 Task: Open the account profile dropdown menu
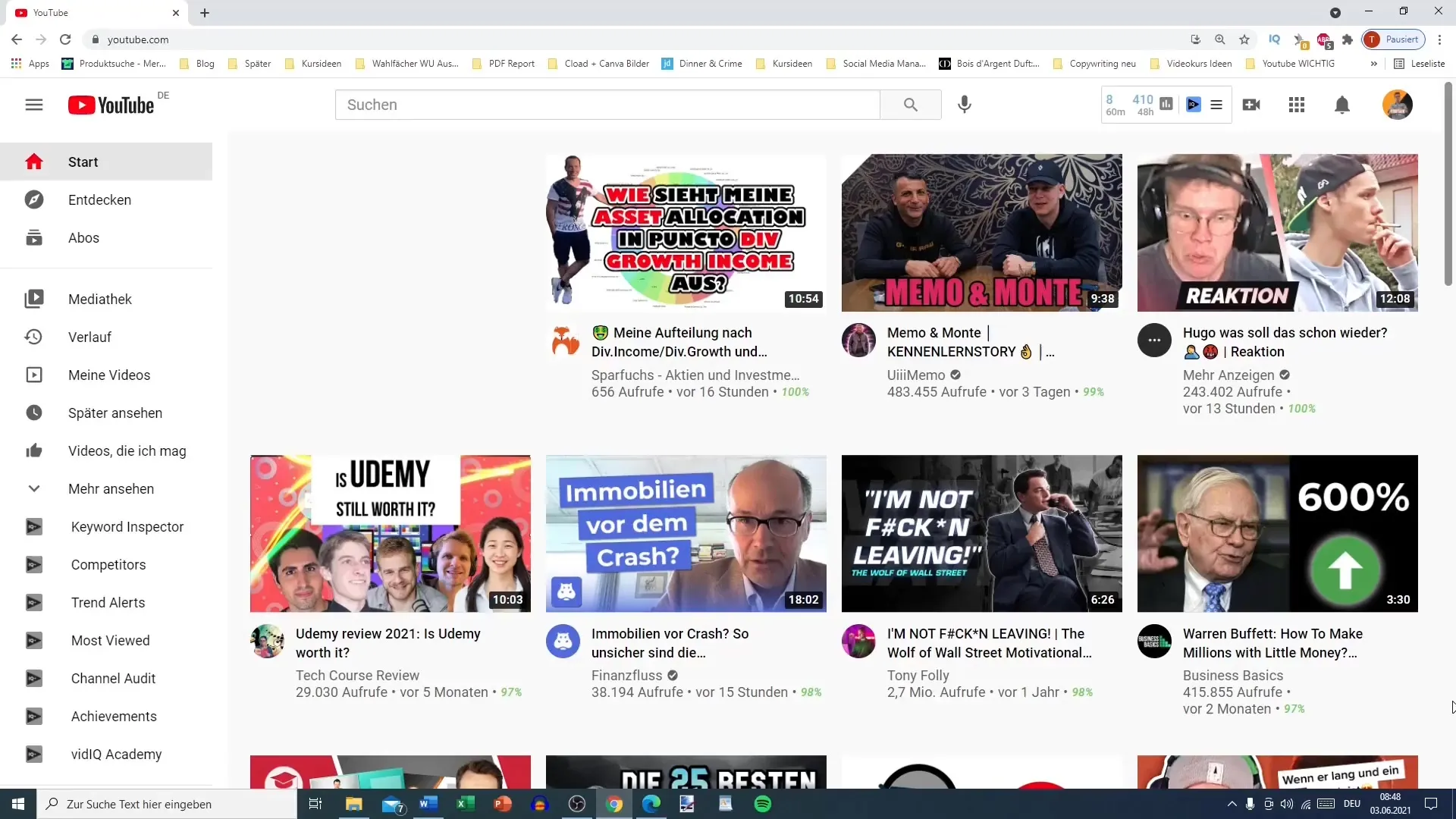[x=1397, y=104]
